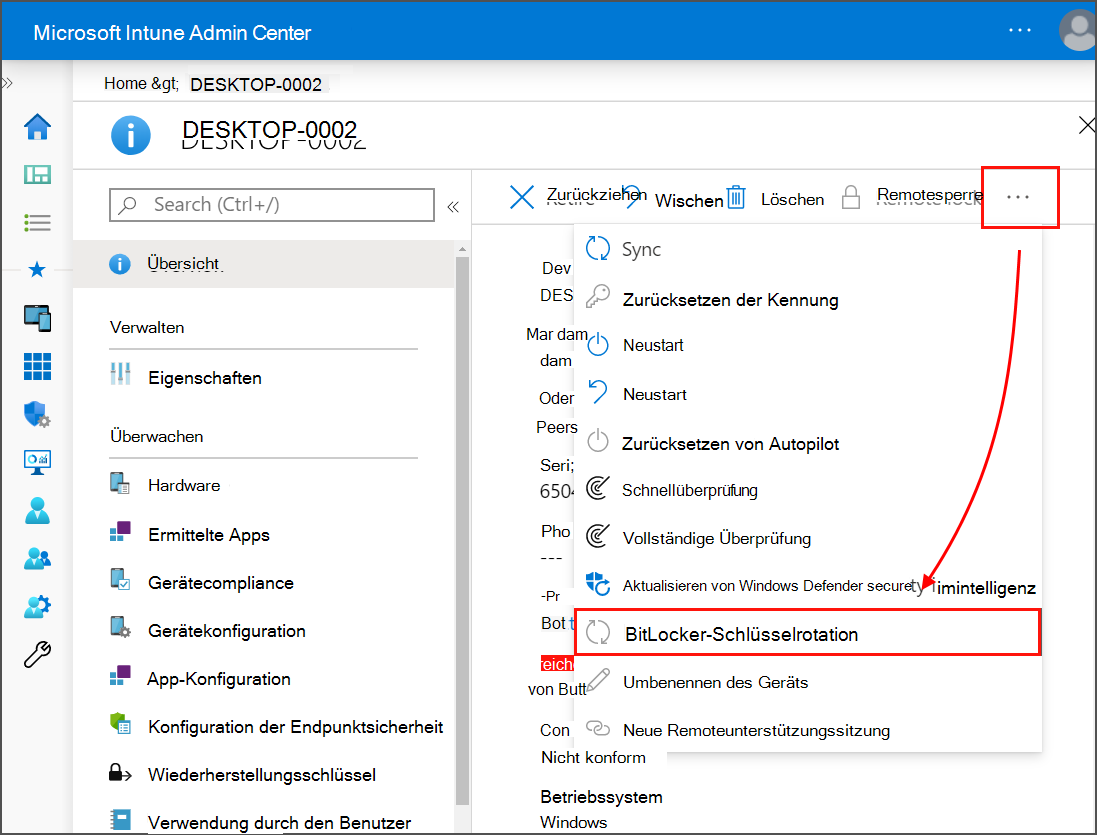Click the blue info icon beside title
The height and width of the screenshot is (835, 1097).
pos(131,135)
